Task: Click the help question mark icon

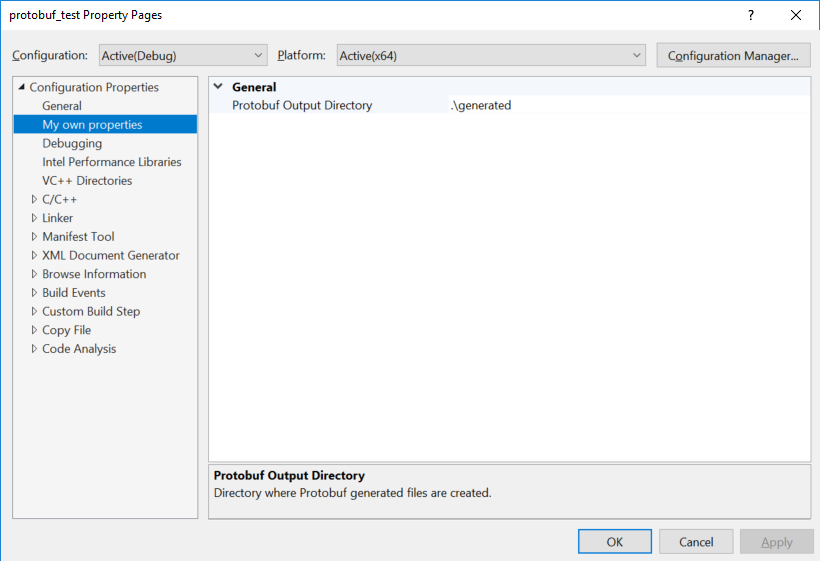Action: click(x=751, y=15)
